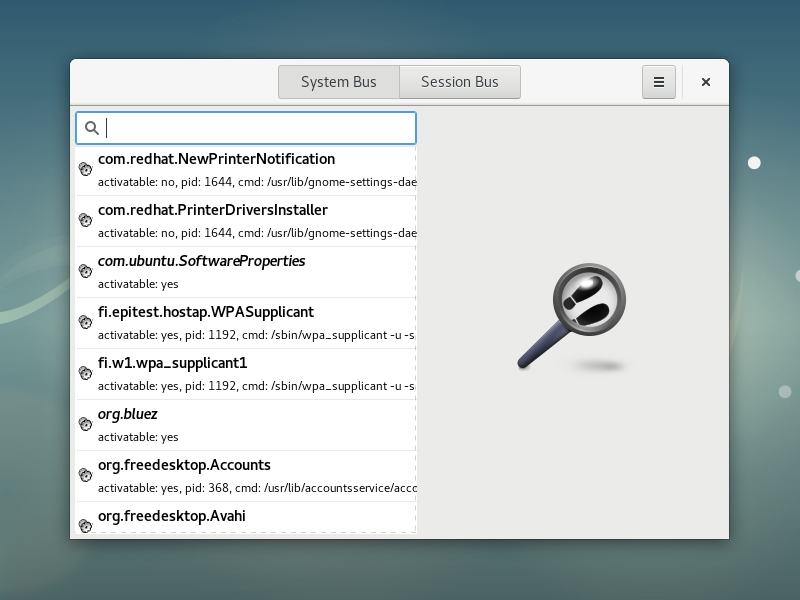The width and height of the screenshot is (800, 600).
Task: Click the magnifier icon in the search box
Action: tap(92, 128)
